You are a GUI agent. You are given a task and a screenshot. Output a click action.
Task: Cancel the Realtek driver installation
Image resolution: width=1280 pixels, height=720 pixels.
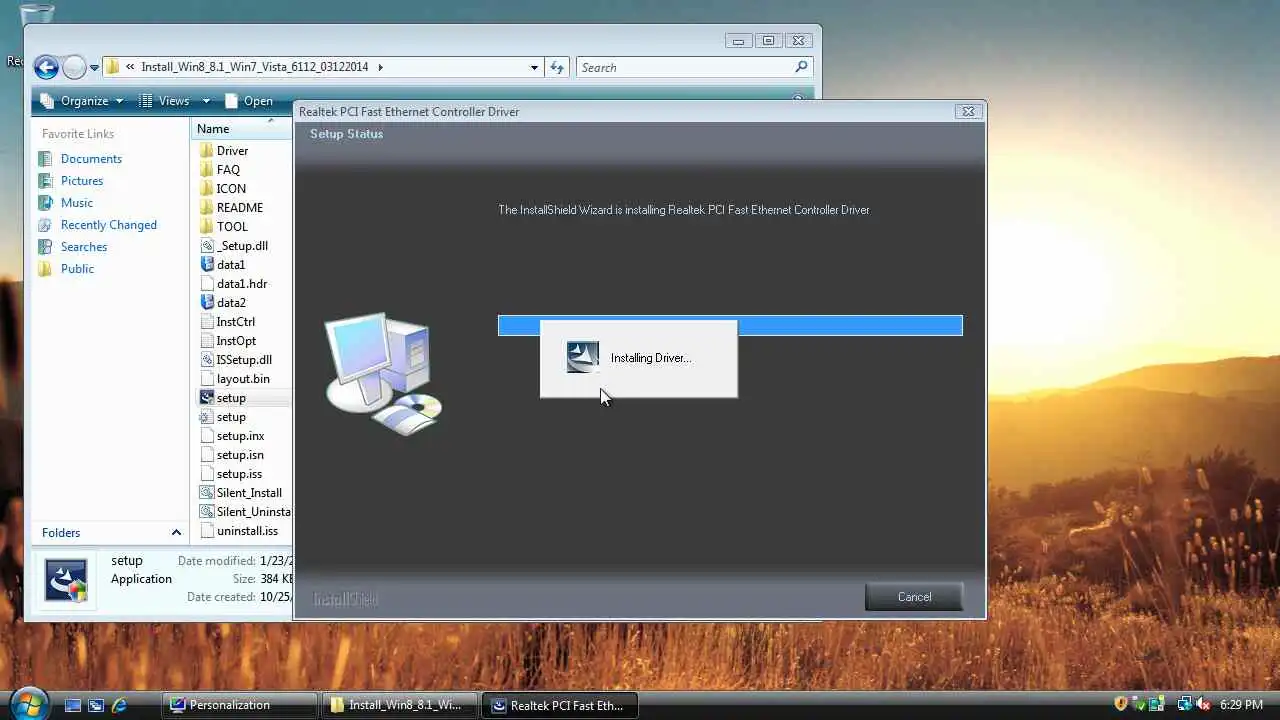tap(914, 597)
